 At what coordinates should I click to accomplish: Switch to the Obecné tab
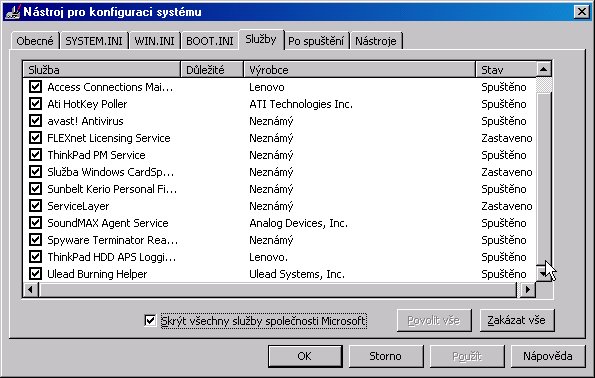tap(35, 41)
